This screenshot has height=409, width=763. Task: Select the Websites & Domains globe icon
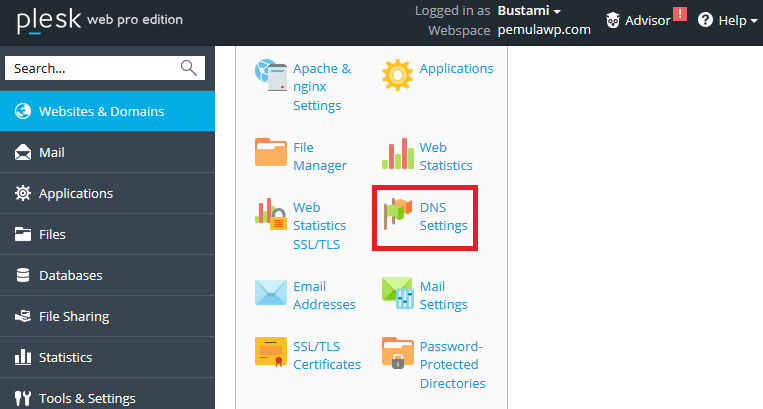coord(23,111)
